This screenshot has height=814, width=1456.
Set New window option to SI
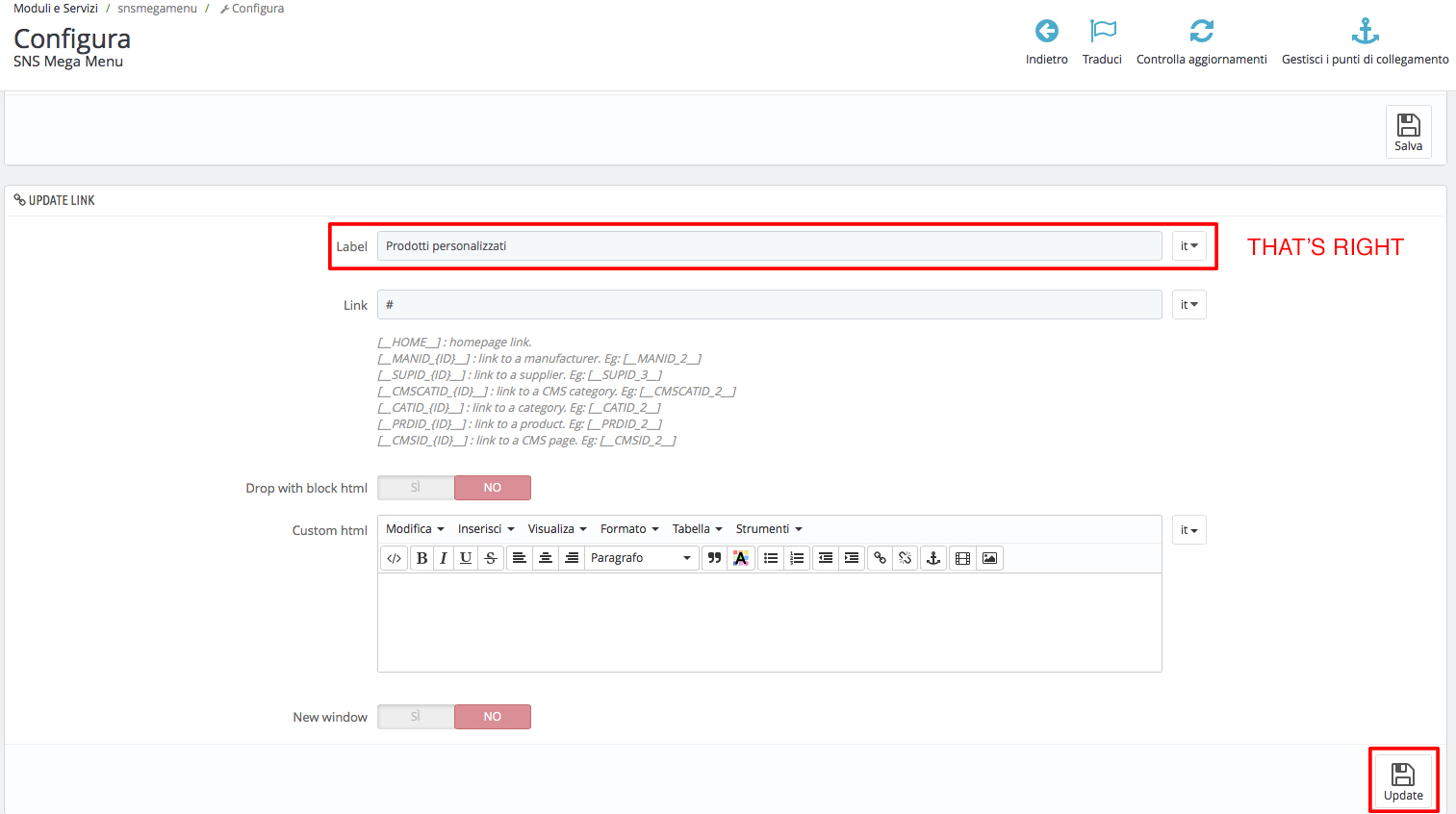coord(416,717)
